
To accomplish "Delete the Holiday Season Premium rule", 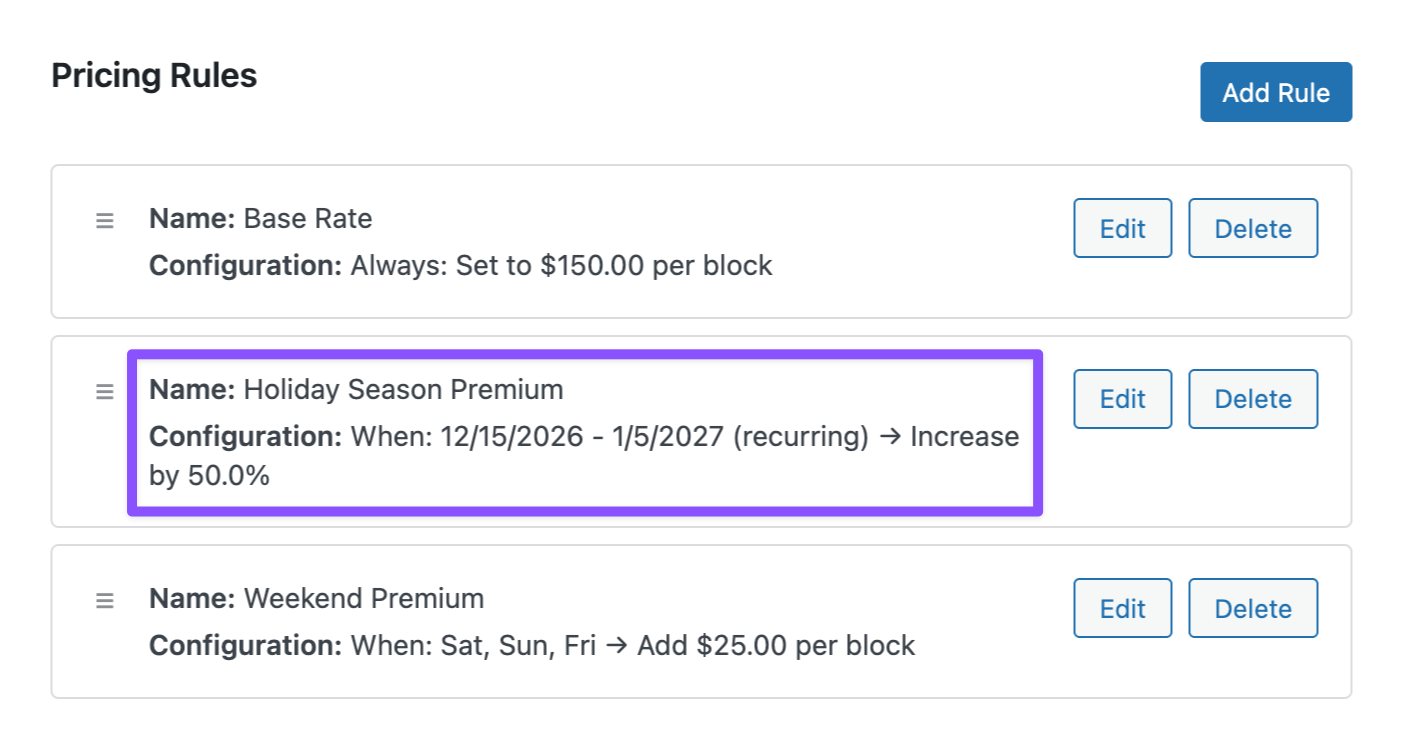I will [1252, 399].
